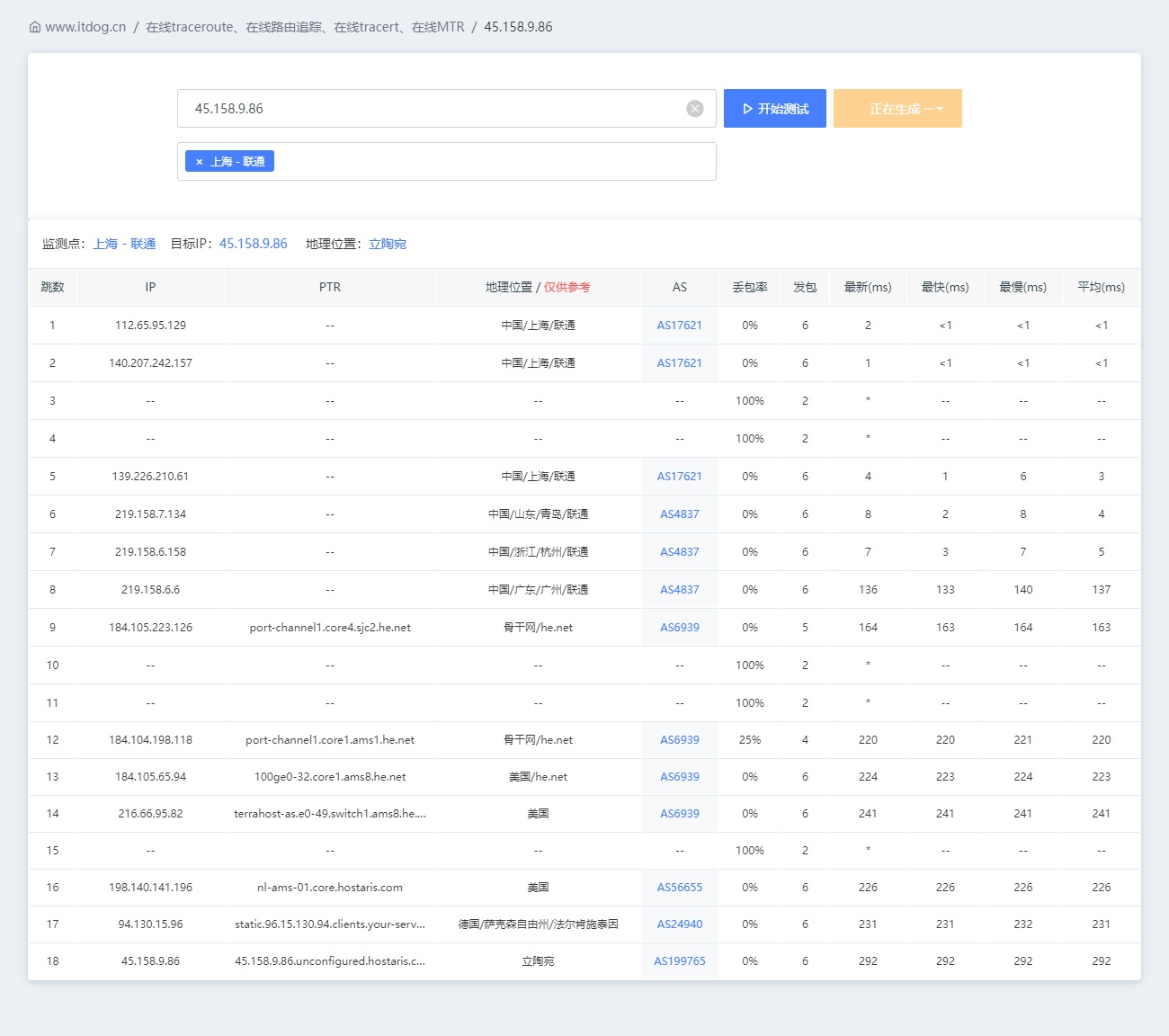Open the www.itdog.cn breadcrumb link
1169x1036 pixels.
(85, 27)
